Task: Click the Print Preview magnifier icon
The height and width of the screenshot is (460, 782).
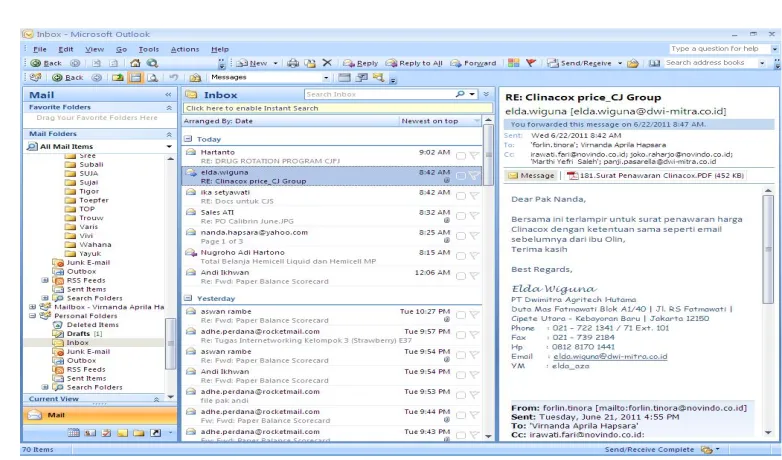Action: click(x=153, y=77)
